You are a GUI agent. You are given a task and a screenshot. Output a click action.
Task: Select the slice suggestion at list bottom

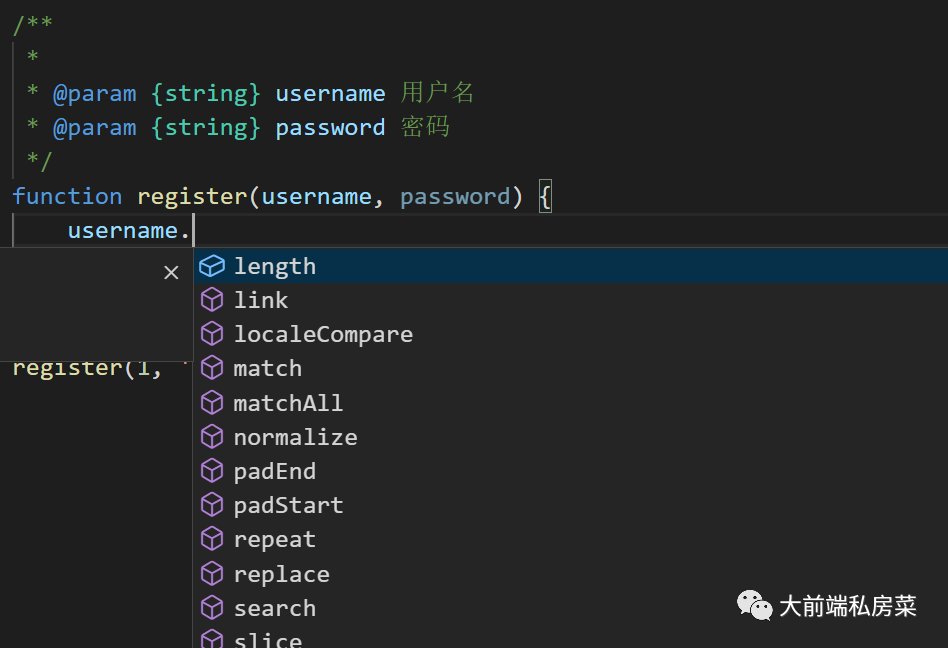click(x=268, y=640)
